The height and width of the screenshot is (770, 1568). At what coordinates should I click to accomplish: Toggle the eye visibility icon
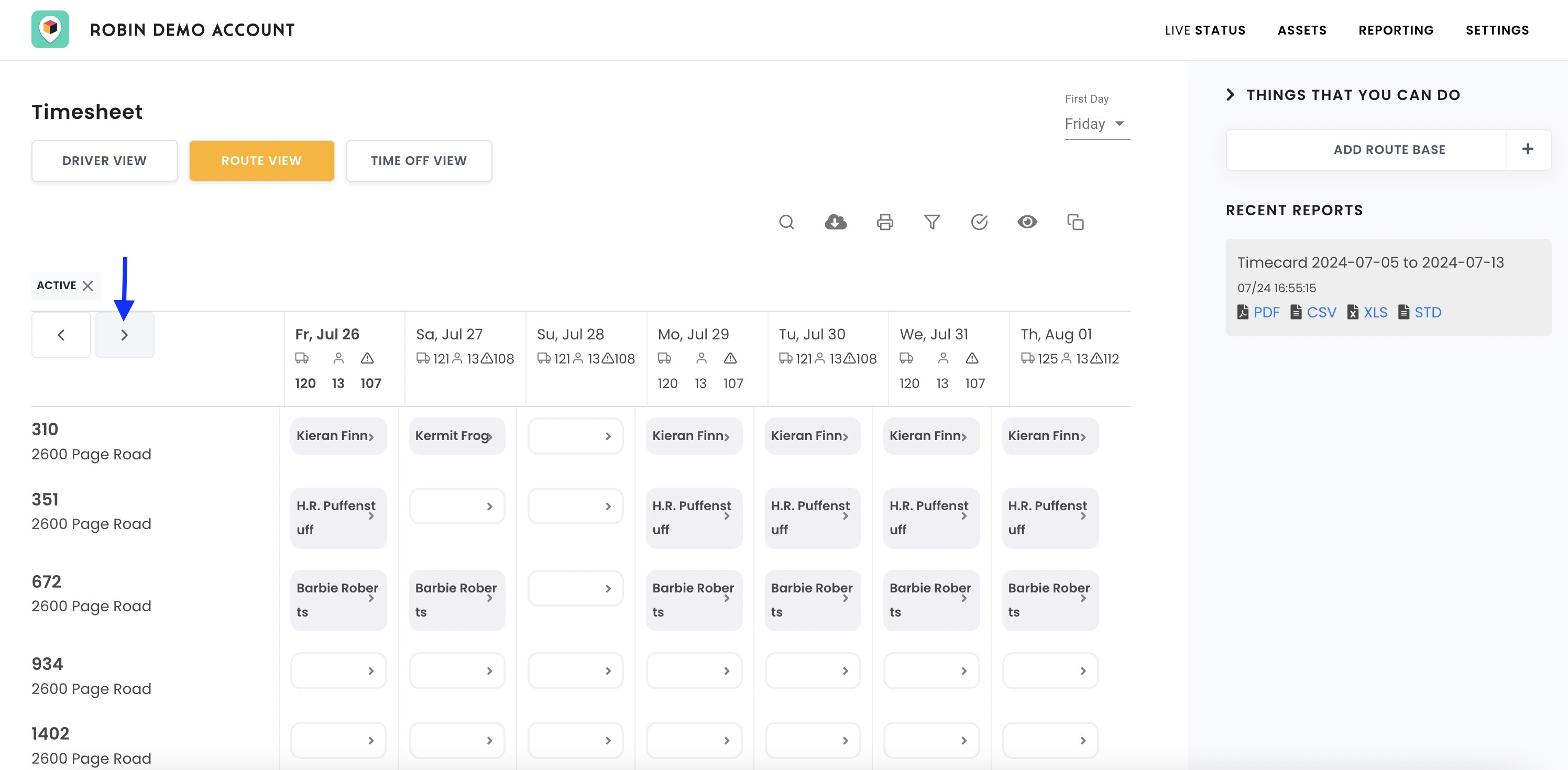1027,222
